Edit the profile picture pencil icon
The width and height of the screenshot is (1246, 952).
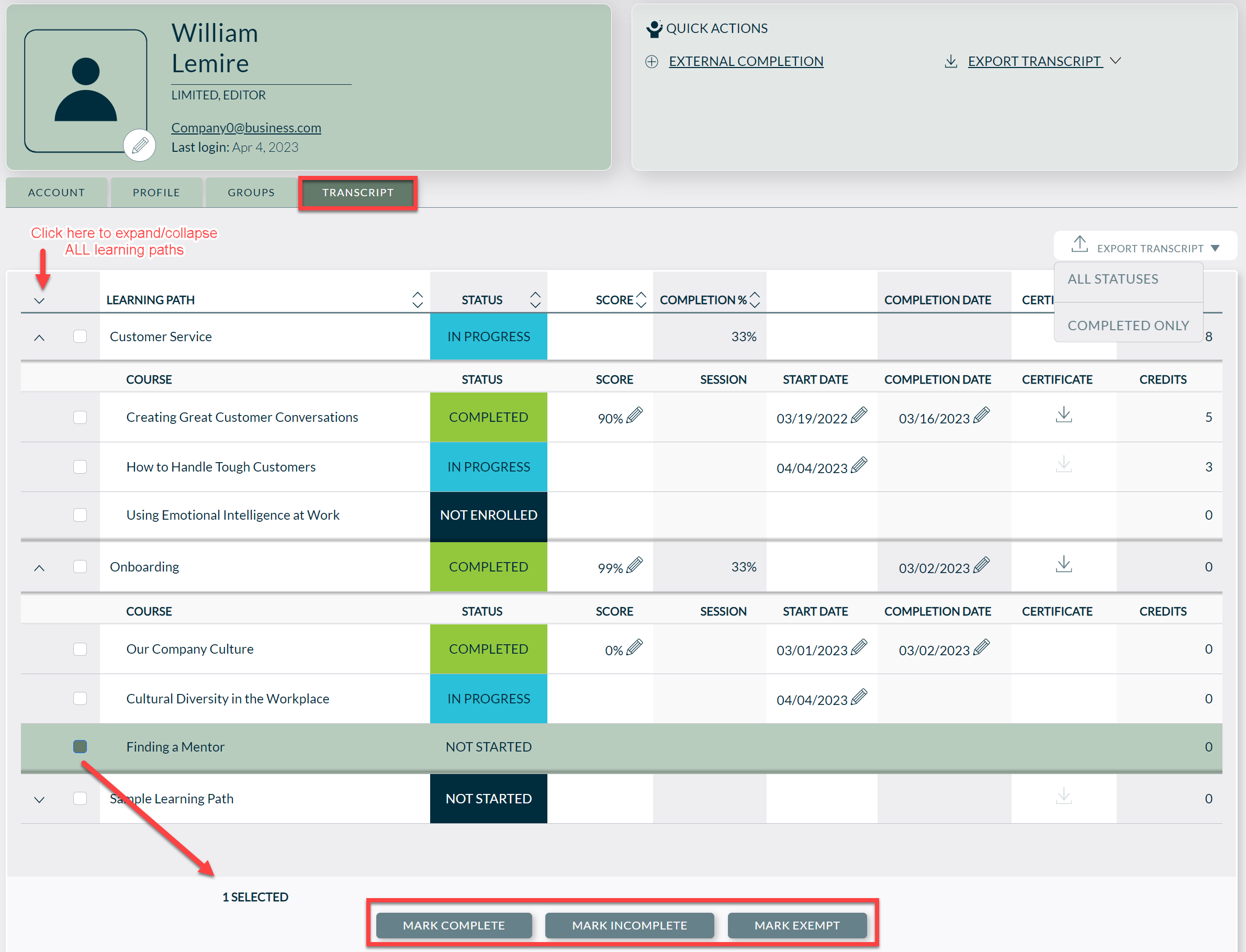[139, 145]
